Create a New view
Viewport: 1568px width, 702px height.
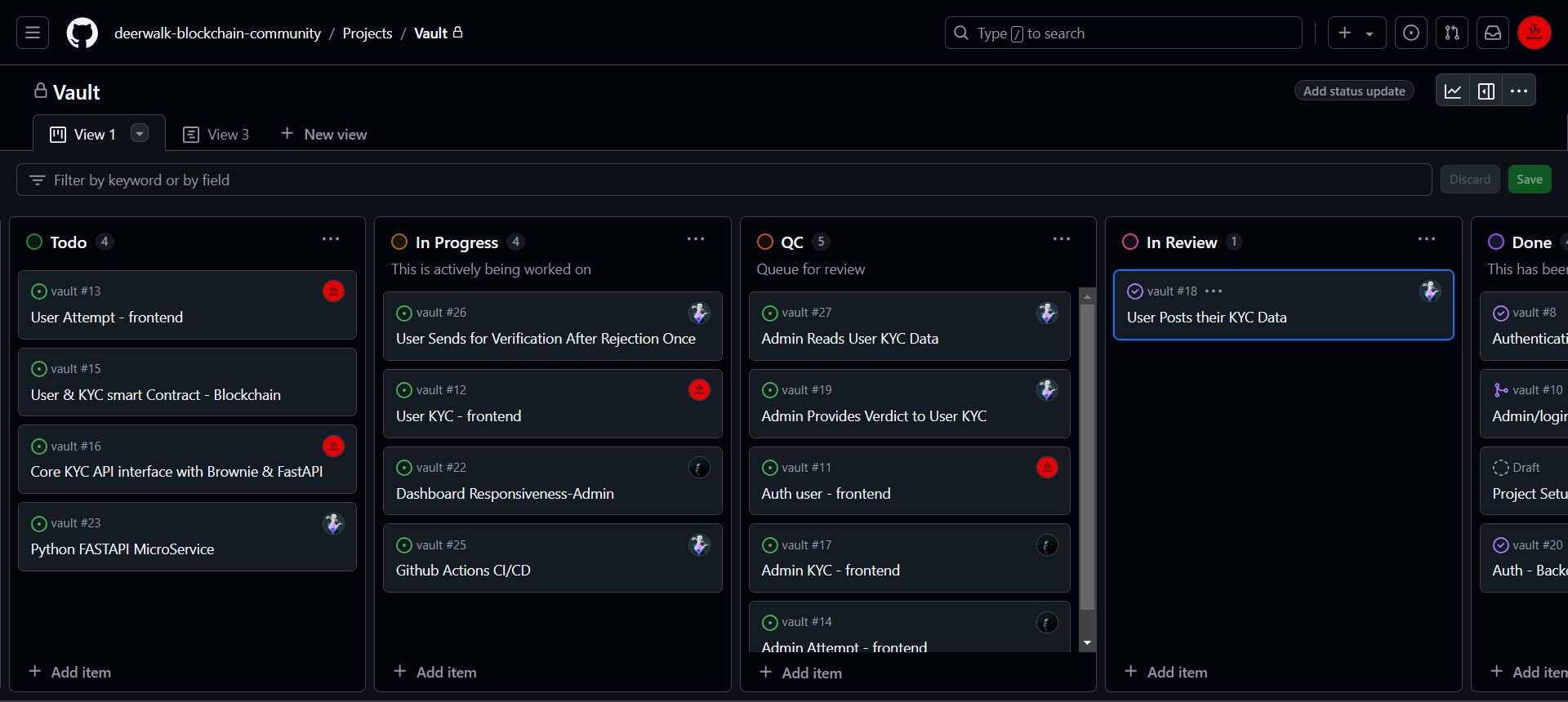(x=324, y=134)
